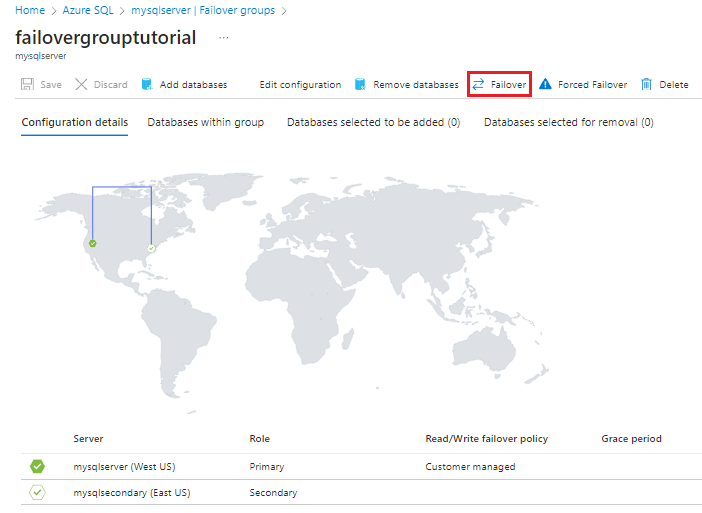Viewport: 702px width, 513px height.
Task: Select the West US primary marker on map
Action: (x=93, y=244)
